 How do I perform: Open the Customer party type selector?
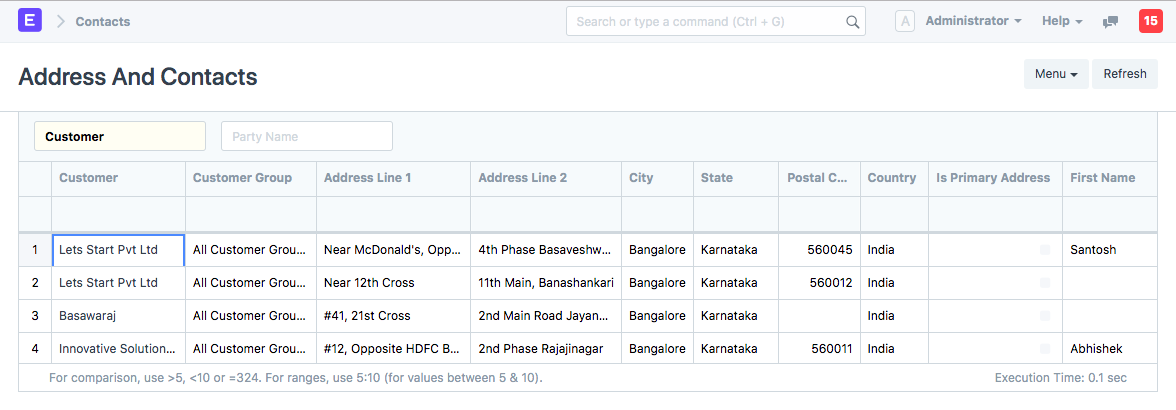click(x=120, y=136)
